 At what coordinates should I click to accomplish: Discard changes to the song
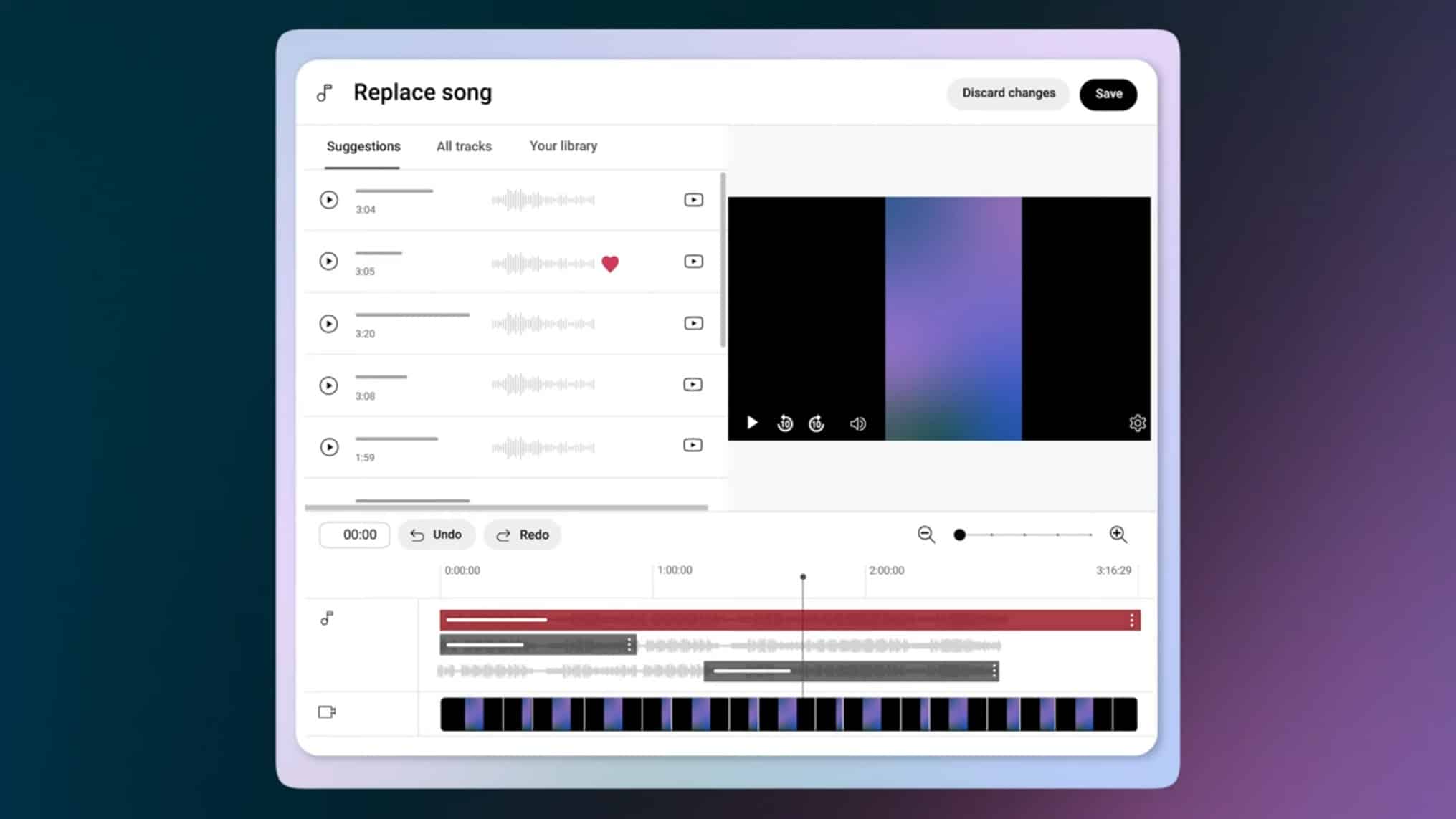(1008, 93)
